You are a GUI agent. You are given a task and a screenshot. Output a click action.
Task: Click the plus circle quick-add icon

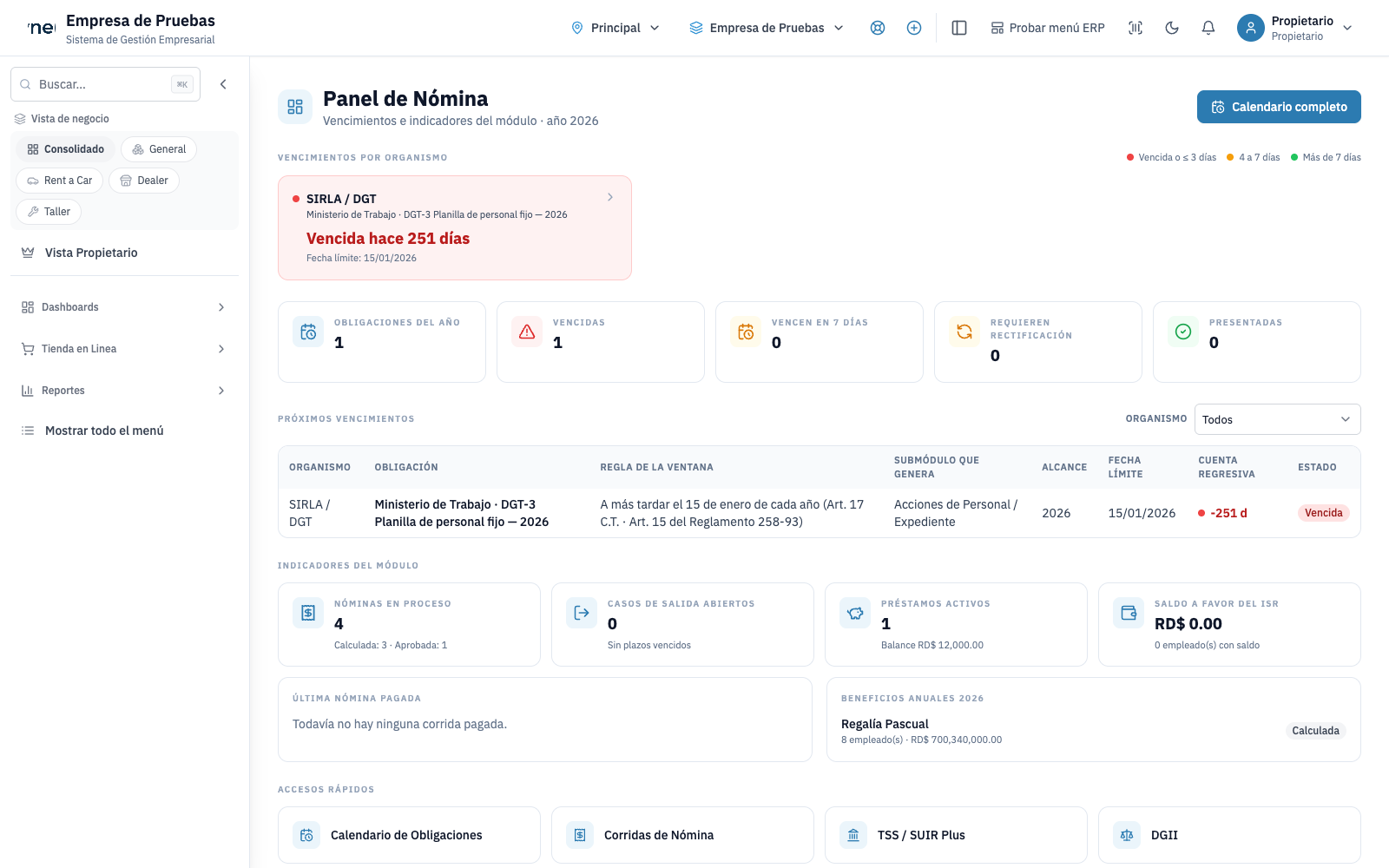point(914,28)
